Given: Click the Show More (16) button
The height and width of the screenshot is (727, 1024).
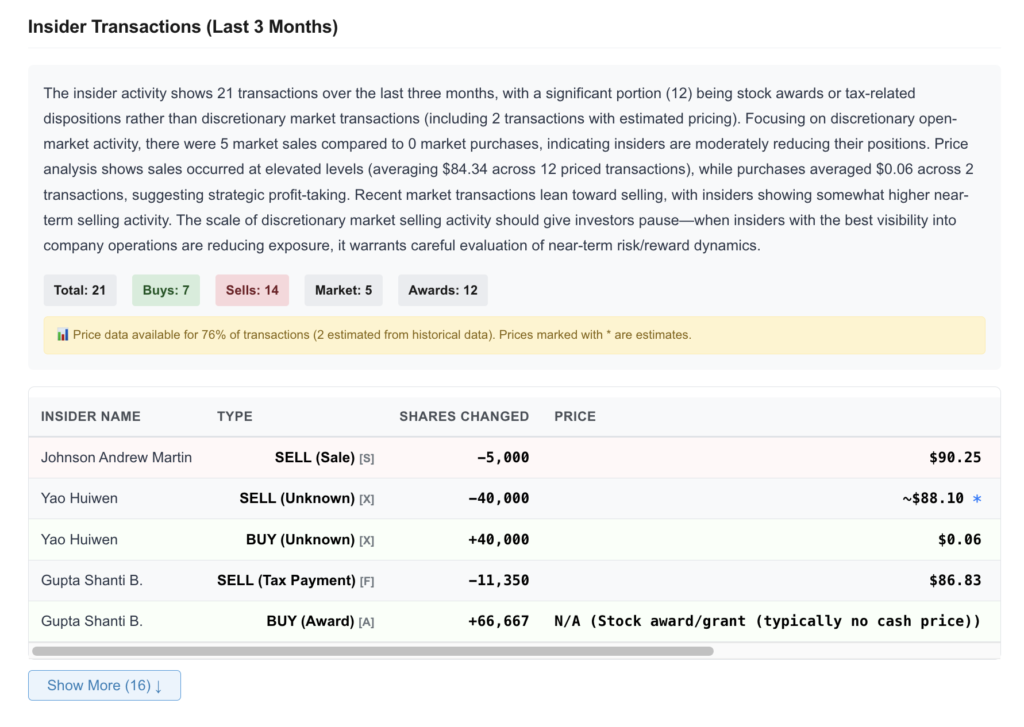Looking at the screenshot, I should [x=104, y=685].
